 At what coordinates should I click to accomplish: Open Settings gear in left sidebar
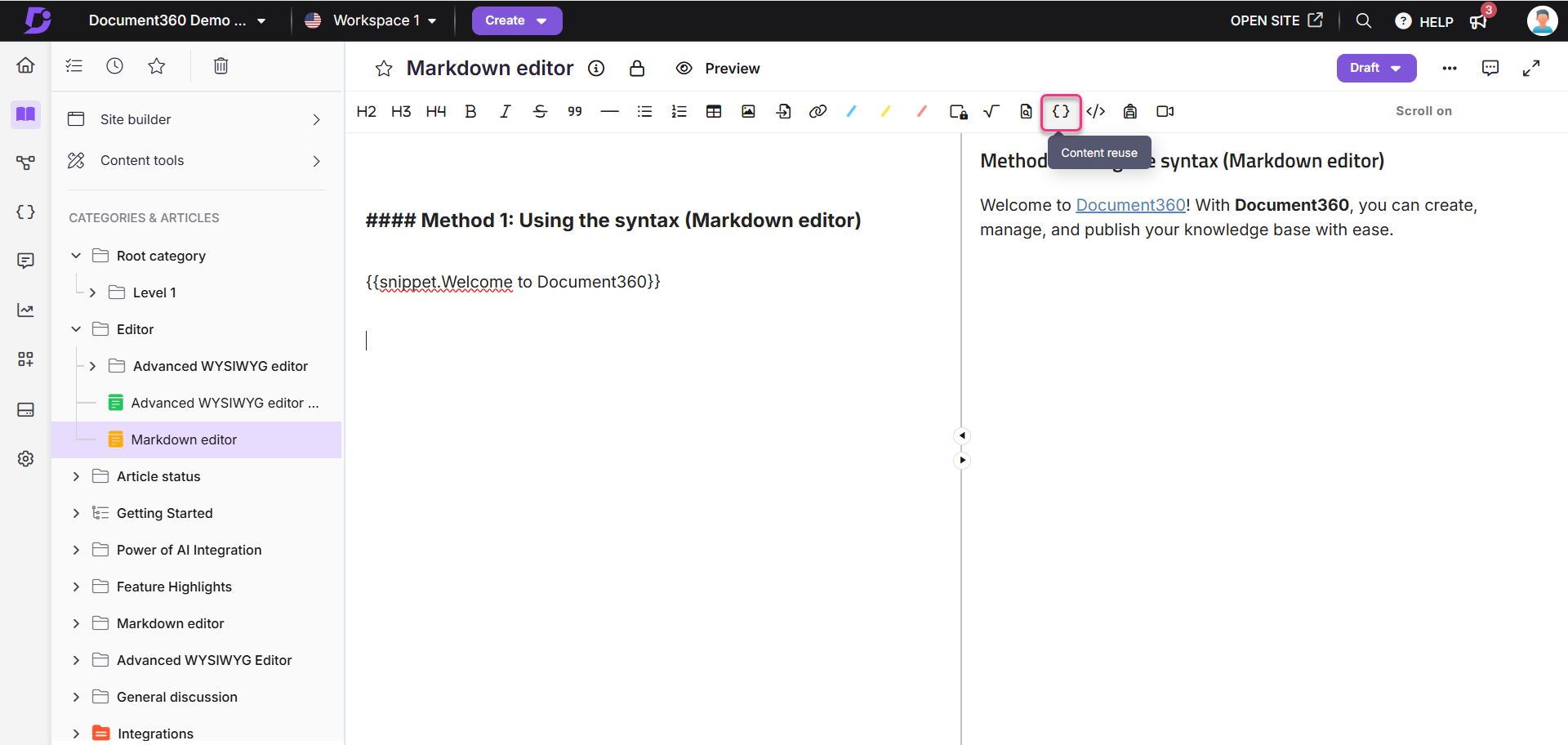pos(25,459)
